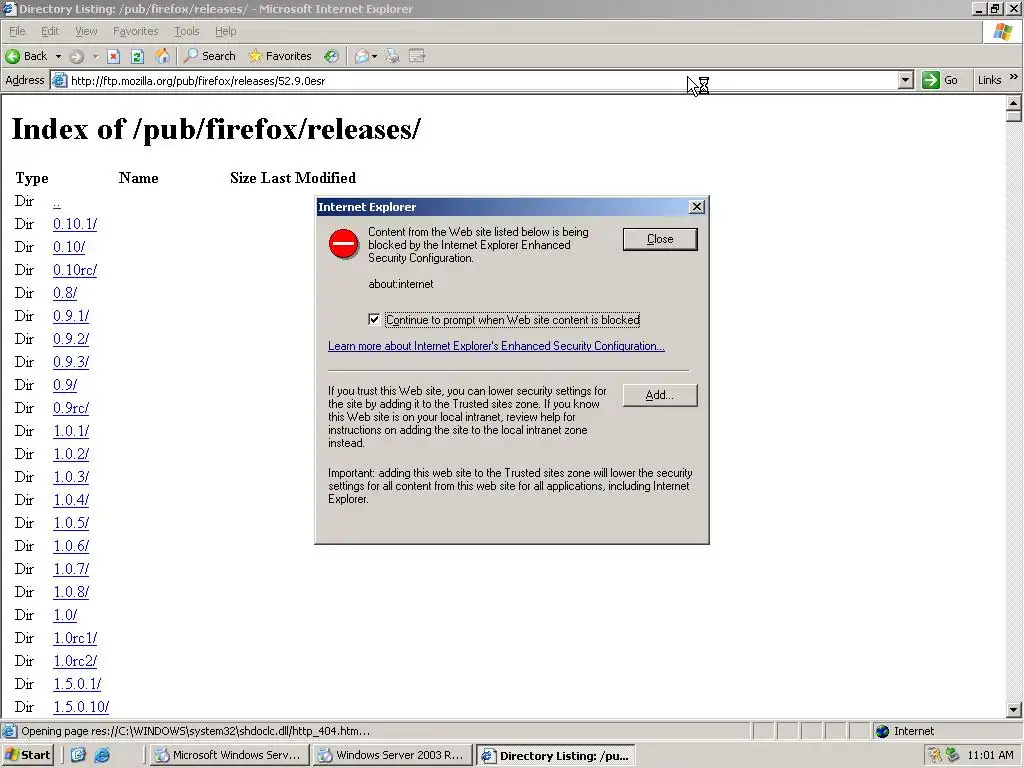The width and height of the screenshot is (1024, 768).
Task: Switch to Microsoft Windows Serv... taskbar window
Action: (229, 755)
